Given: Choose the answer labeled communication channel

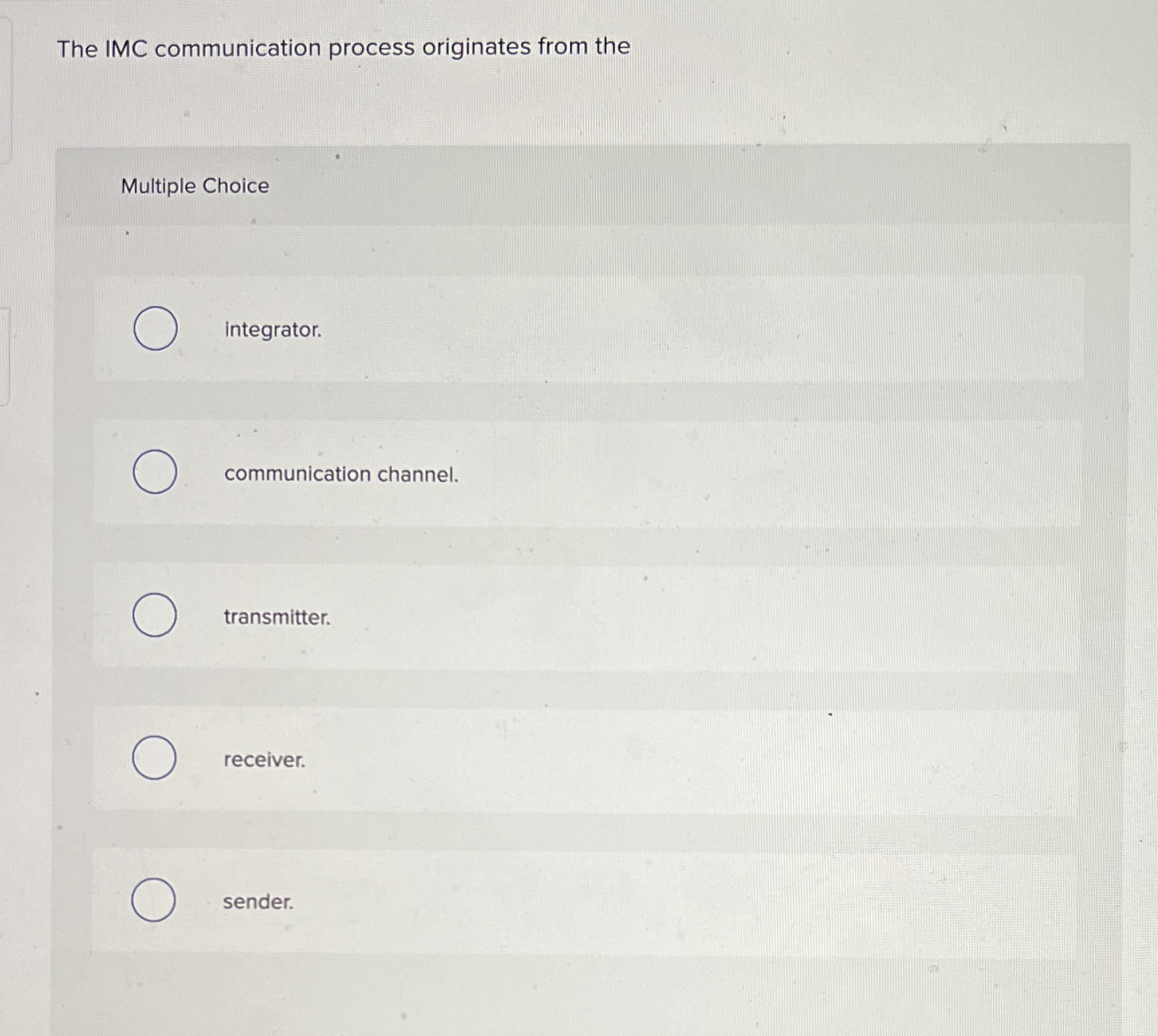Looking at the screenshot, I should (341, 475).
